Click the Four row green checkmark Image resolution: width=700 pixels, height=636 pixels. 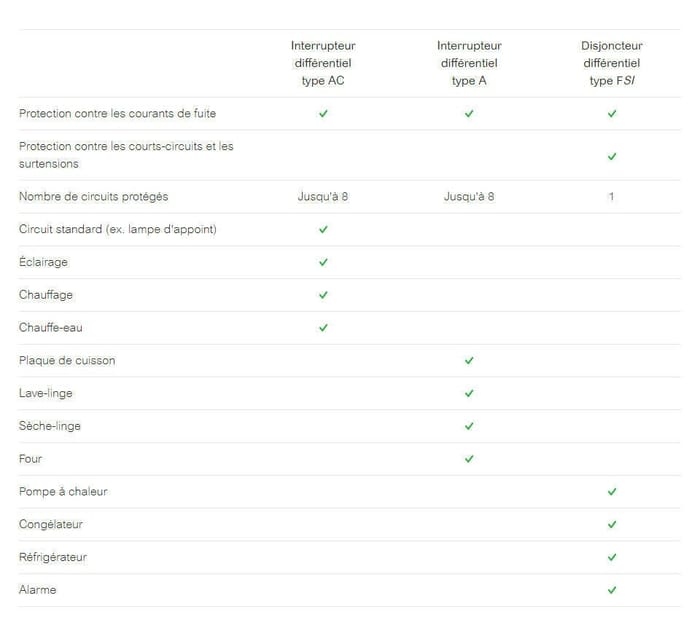(x=469, y=459)
